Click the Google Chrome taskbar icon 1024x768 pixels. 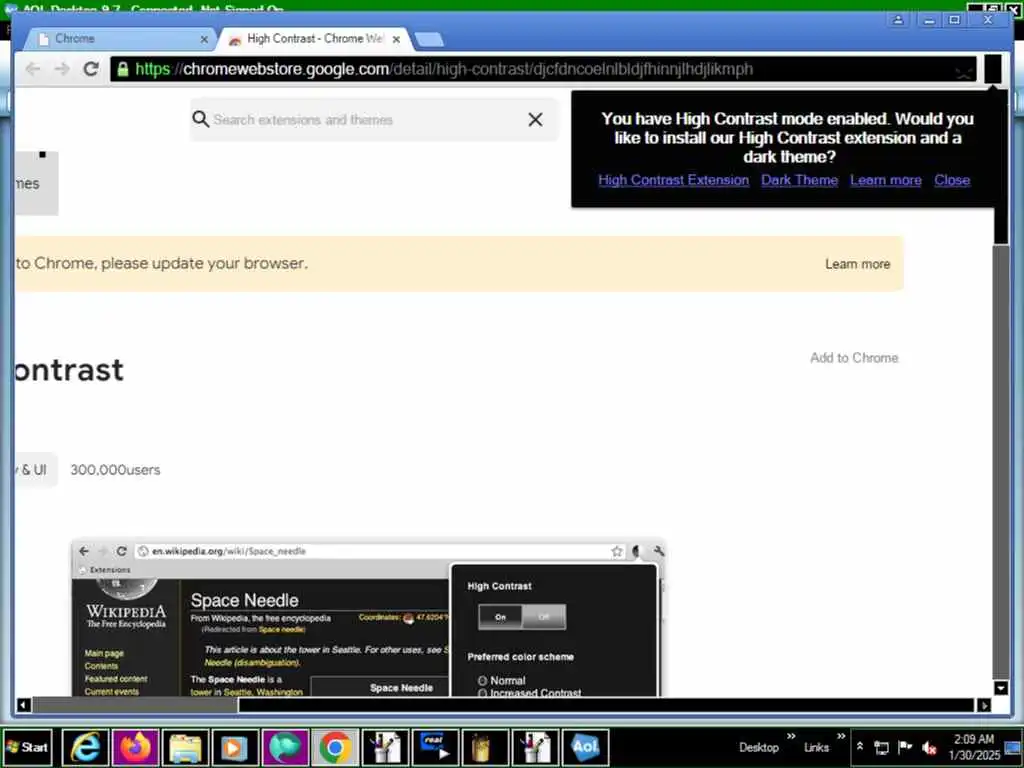[x=335, y=747]
